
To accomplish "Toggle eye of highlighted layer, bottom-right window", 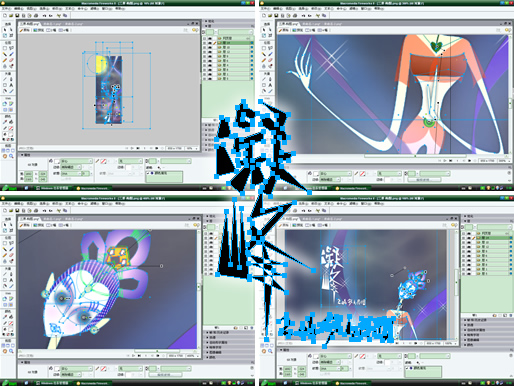I will click(x=469, y=238).
